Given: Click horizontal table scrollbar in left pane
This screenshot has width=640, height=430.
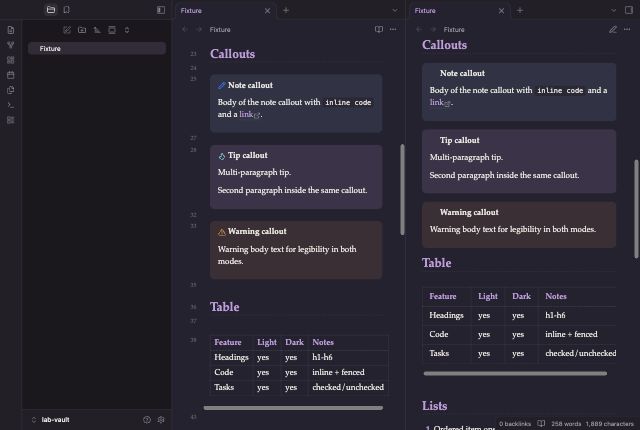Looking at the screenshot, I should pos(293,408).
